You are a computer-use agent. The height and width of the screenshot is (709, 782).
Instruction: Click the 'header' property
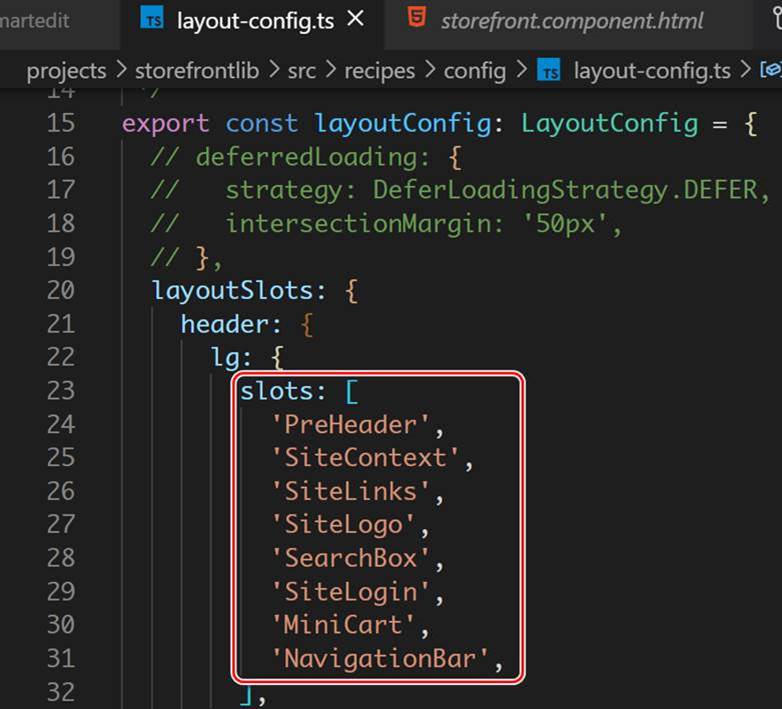tap(225, 324)
